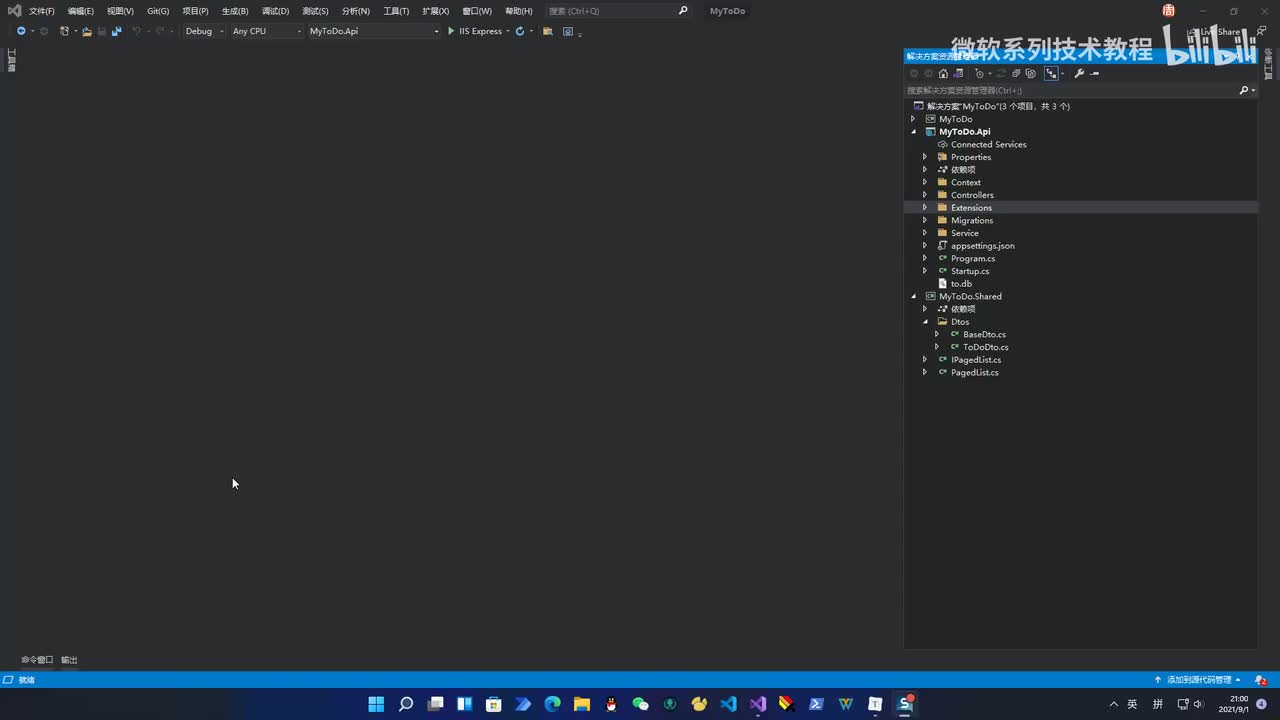Select the Extensions folder

click(971, 208)
